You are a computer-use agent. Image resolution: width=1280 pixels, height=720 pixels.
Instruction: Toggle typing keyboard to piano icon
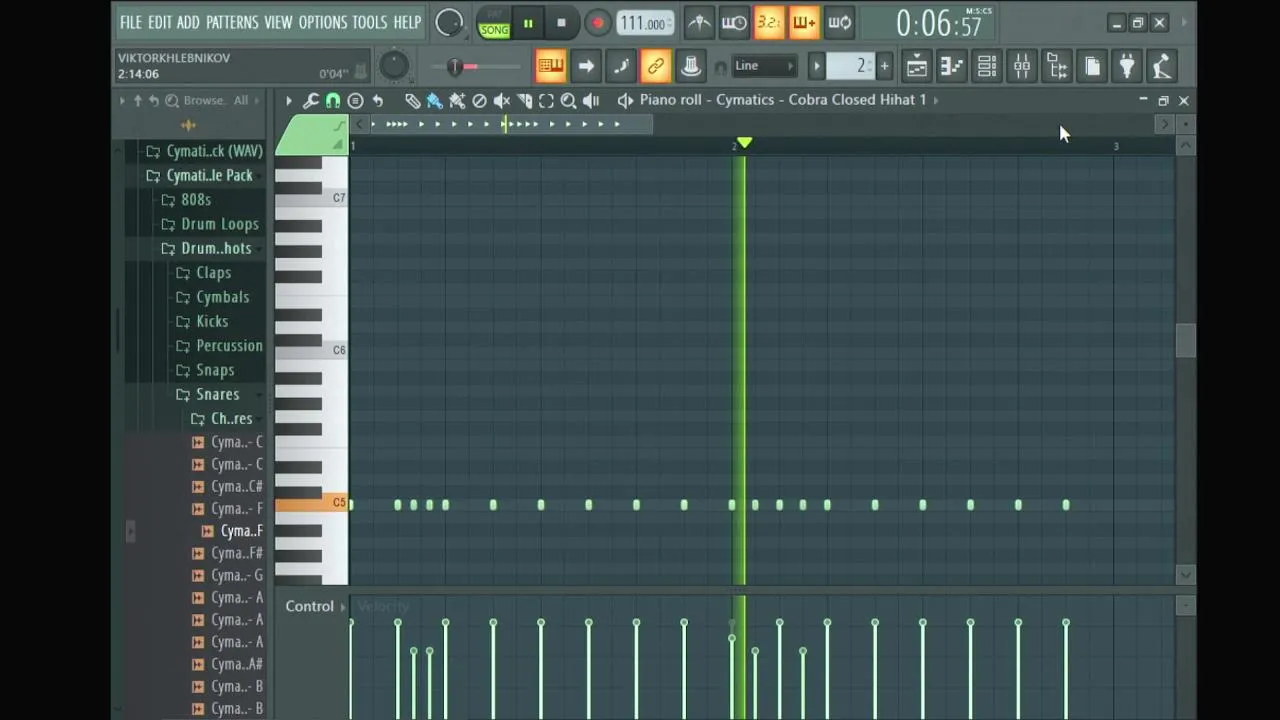(x=550, y=66)
